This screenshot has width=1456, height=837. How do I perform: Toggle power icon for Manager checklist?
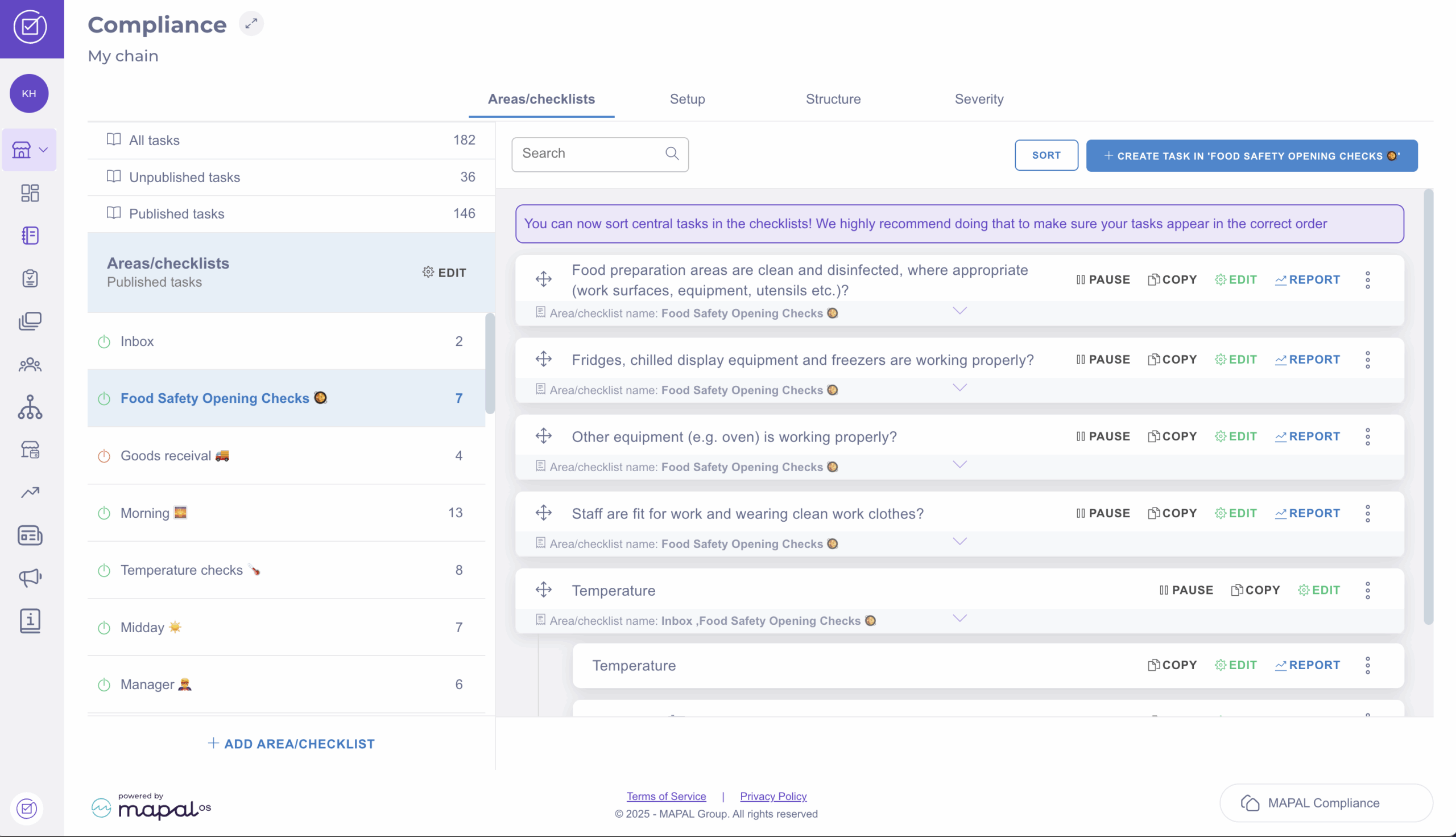(104, 685)
